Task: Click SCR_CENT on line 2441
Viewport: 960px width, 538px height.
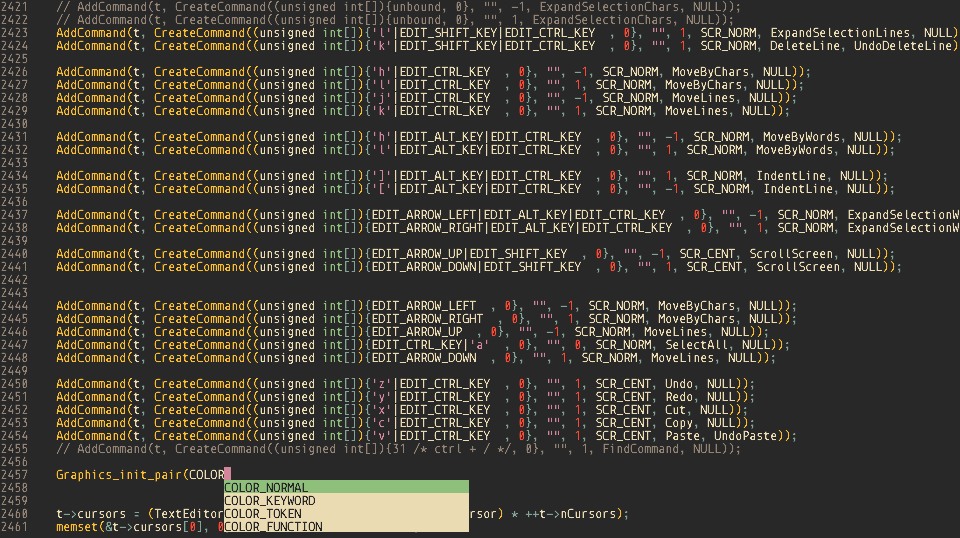Action: tap(714, 267)
